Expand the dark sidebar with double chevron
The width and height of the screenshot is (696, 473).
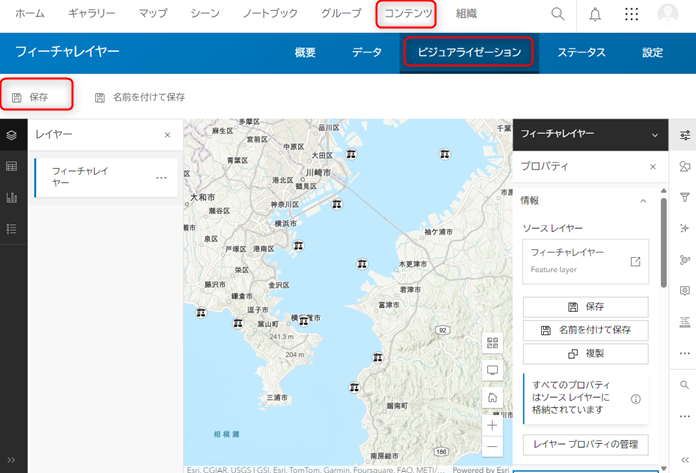coord(11,460)
